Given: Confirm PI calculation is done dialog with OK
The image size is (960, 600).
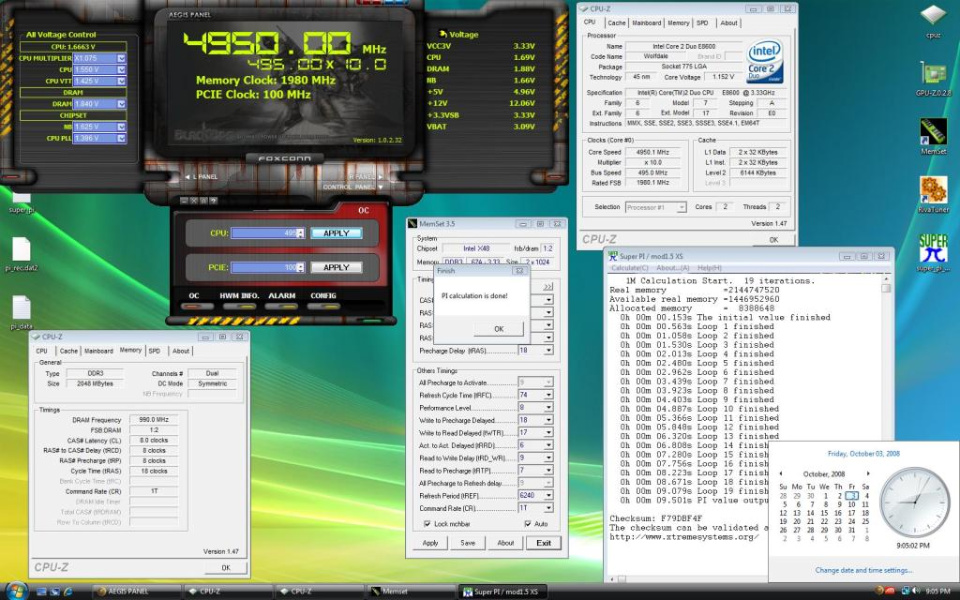Looking at the screenshot, I should [x=498, y=329].
